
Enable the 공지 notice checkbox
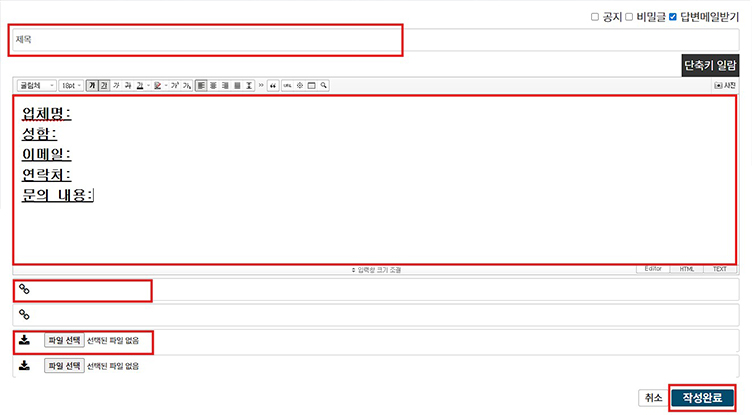(595, 17)
